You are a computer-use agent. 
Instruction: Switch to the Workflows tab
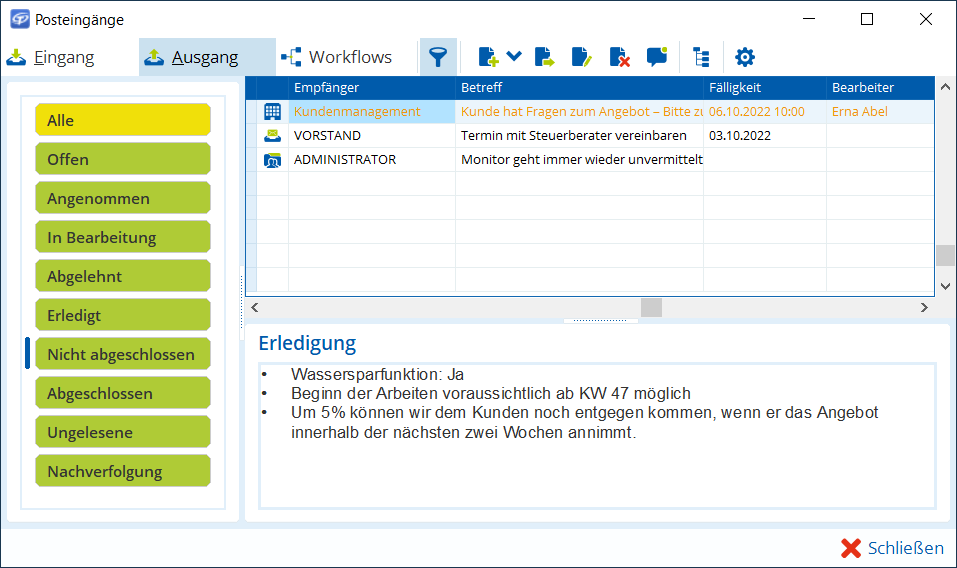coord(337,57)
